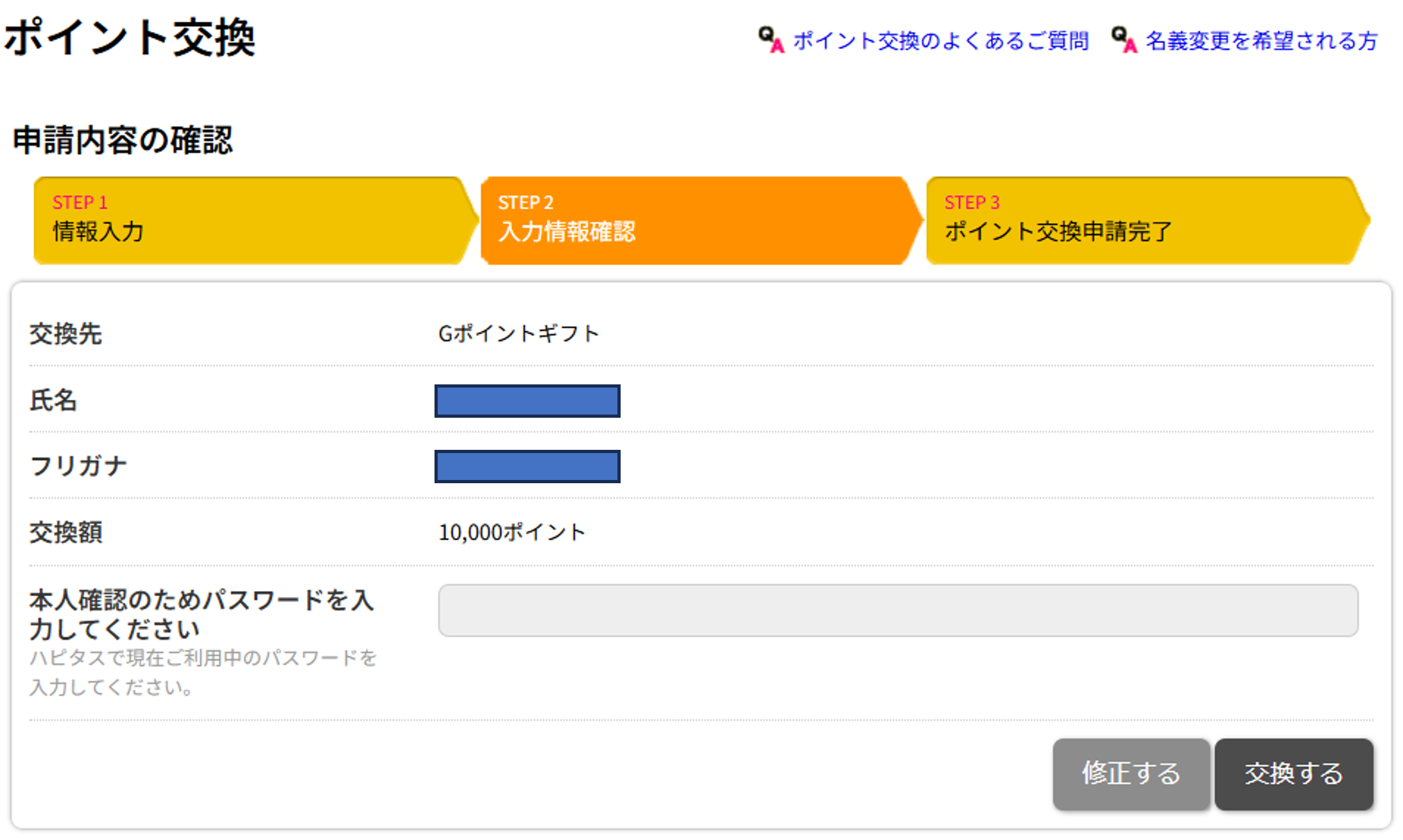1403x840 pixels.
Task: Click the Q&A icon beside 名義変更を希望される方
Action: tap(1124, 40)
